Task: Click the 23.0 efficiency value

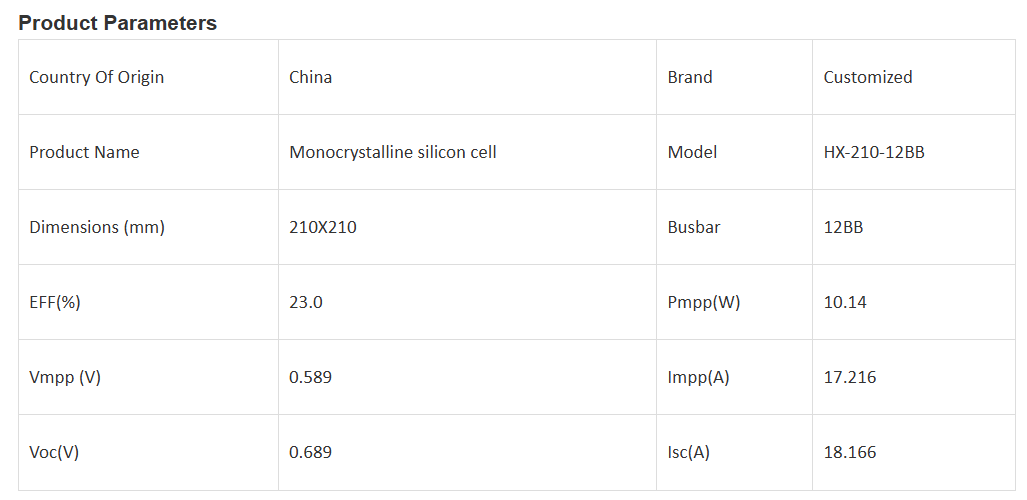Action: coord(305,302)
